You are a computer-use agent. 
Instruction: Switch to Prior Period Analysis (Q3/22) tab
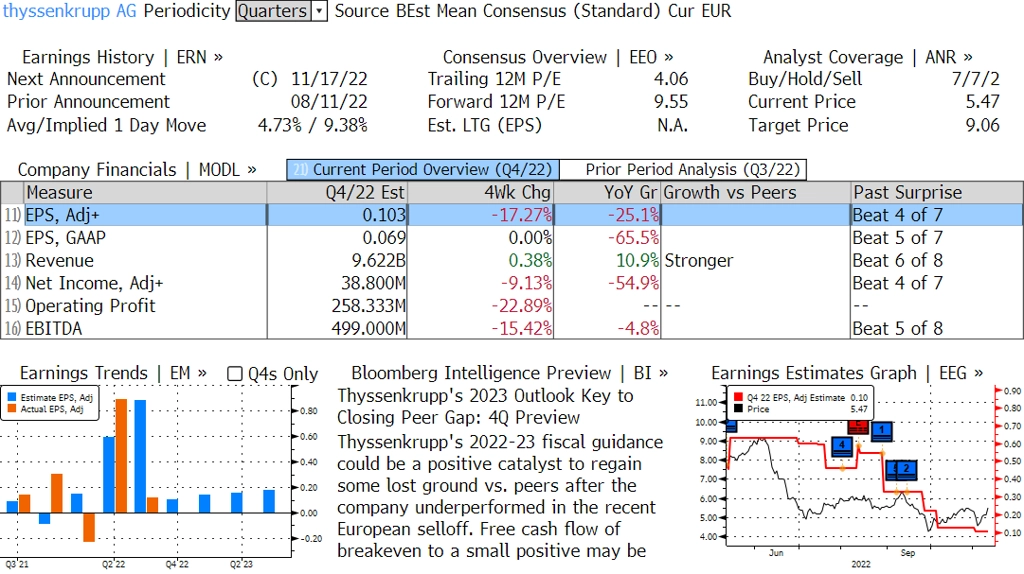[683, 170]
